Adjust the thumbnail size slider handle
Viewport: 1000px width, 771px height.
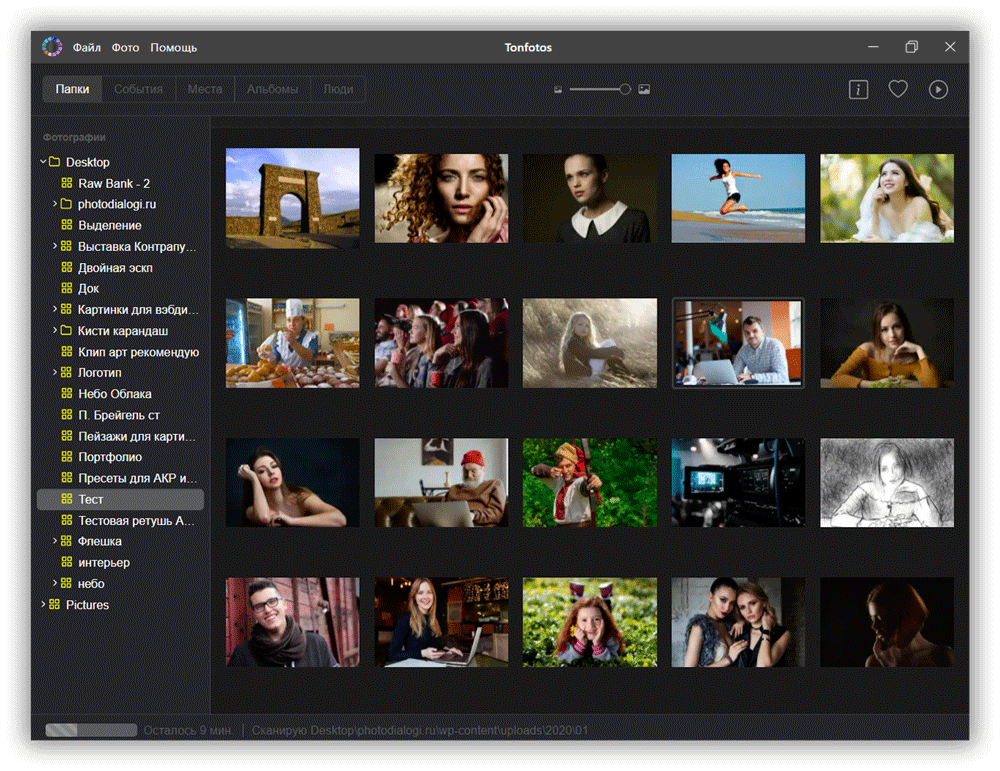(625, 89)
